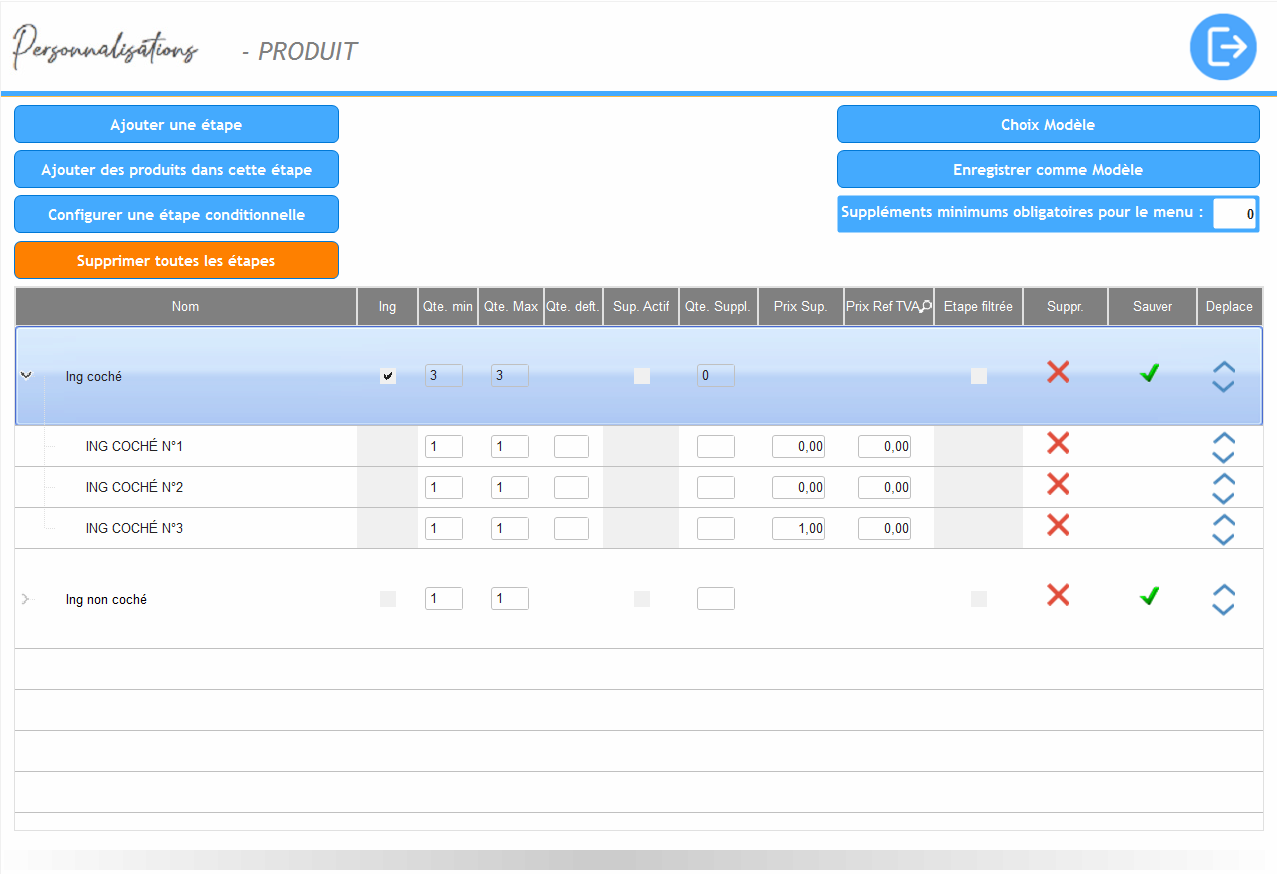Click the Suppléments minimums obligatoires field
The height and width of the screenshot is (874, 1277).
coord(1234,214)
